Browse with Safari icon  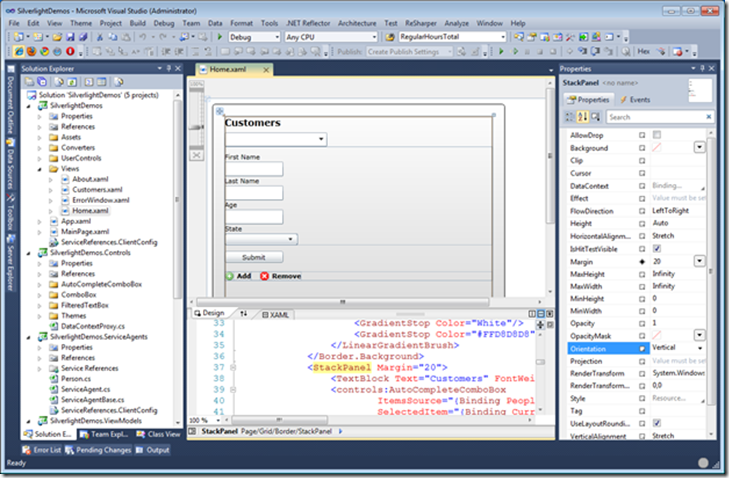click(57, 52)
